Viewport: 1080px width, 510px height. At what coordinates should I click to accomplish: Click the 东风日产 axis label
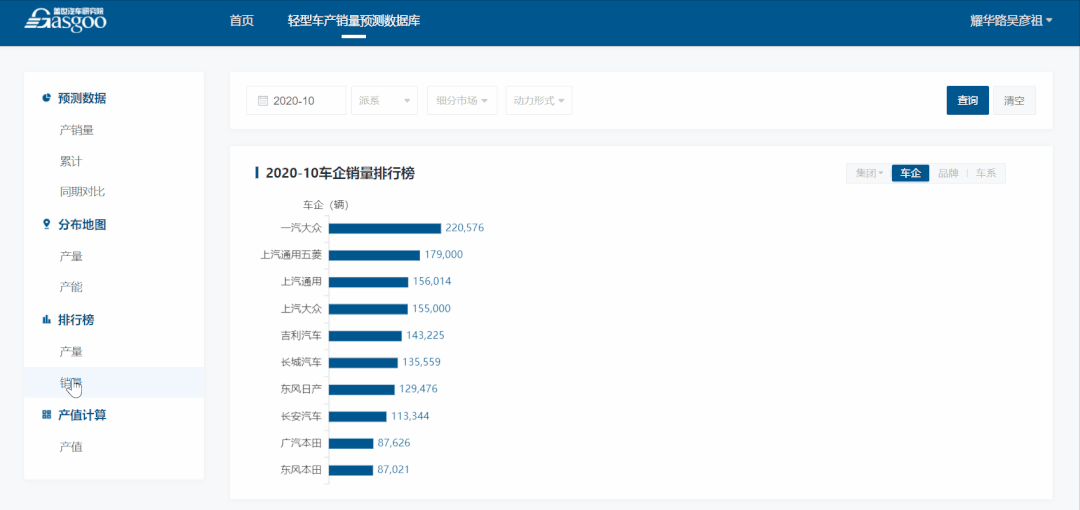click(x=301, y=389)
